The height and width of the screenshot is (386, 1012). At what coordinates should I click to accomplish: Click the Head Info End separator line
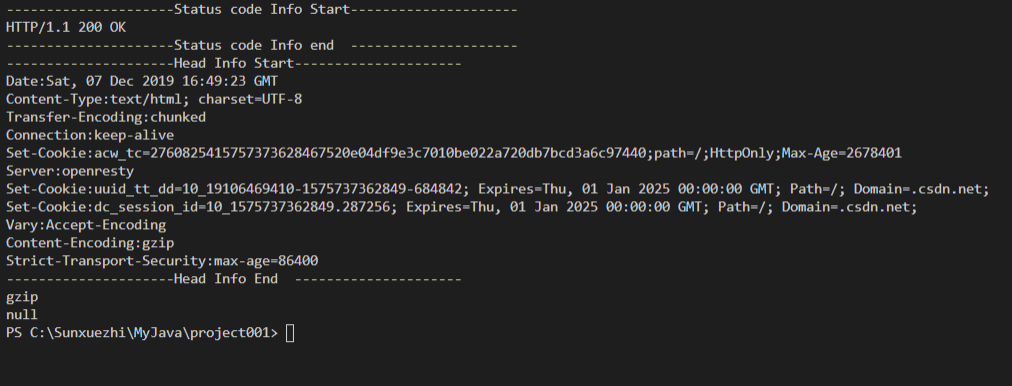click(x=234, y=279)
